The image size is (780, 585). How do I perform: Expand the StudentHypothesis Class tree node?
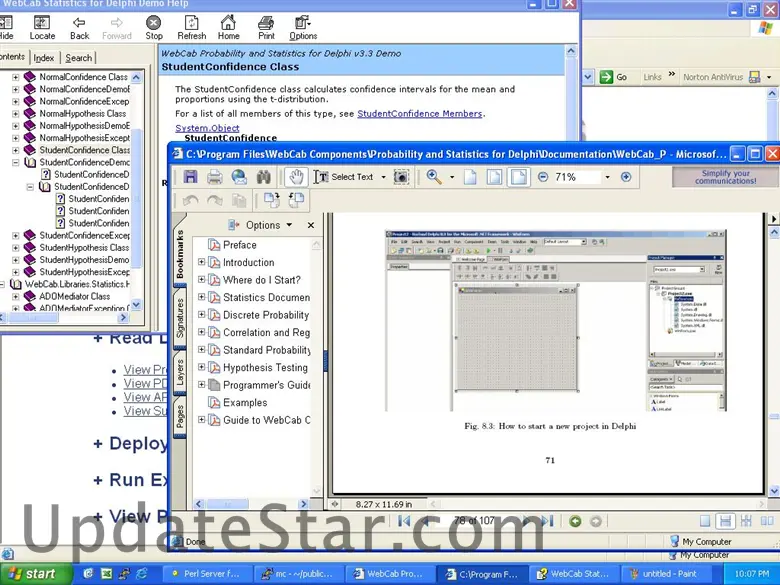tap(15, 248)
